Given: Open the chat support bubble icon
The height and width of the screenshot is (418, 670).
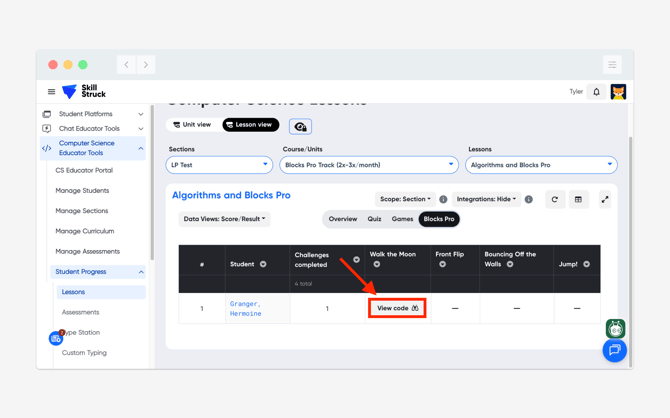Looking at the screenshot, I should point(614,350).
